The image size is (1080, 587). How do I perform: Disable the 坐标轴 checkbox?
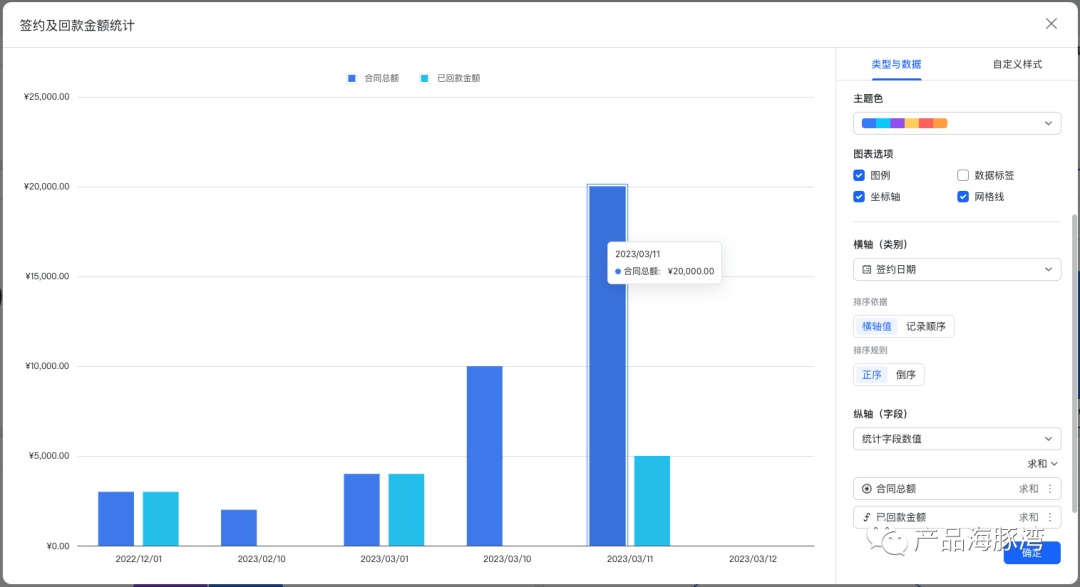(x=859, y=197)
